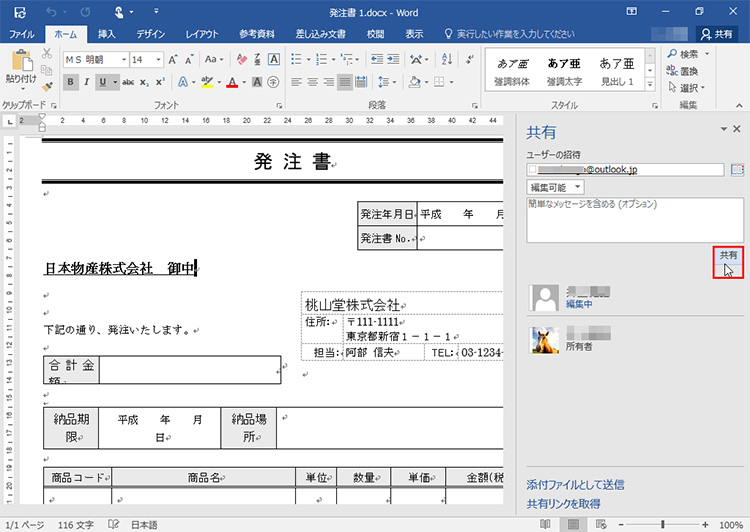Click the red font color swatch
750x532 pixels.
pyautogui.click(x=232, y=82)
